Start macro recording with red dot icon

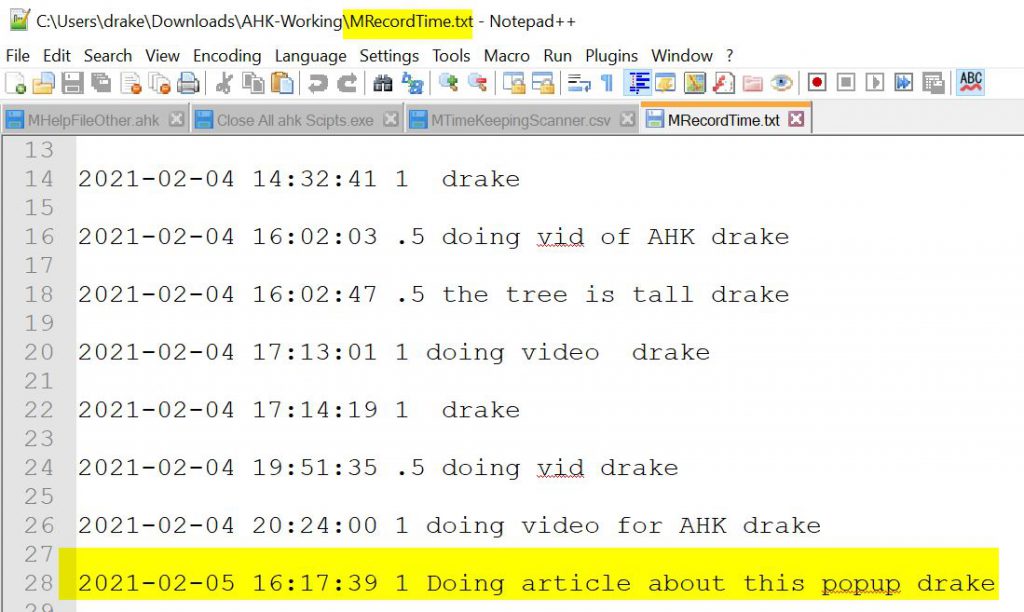(x=817, y=83)
